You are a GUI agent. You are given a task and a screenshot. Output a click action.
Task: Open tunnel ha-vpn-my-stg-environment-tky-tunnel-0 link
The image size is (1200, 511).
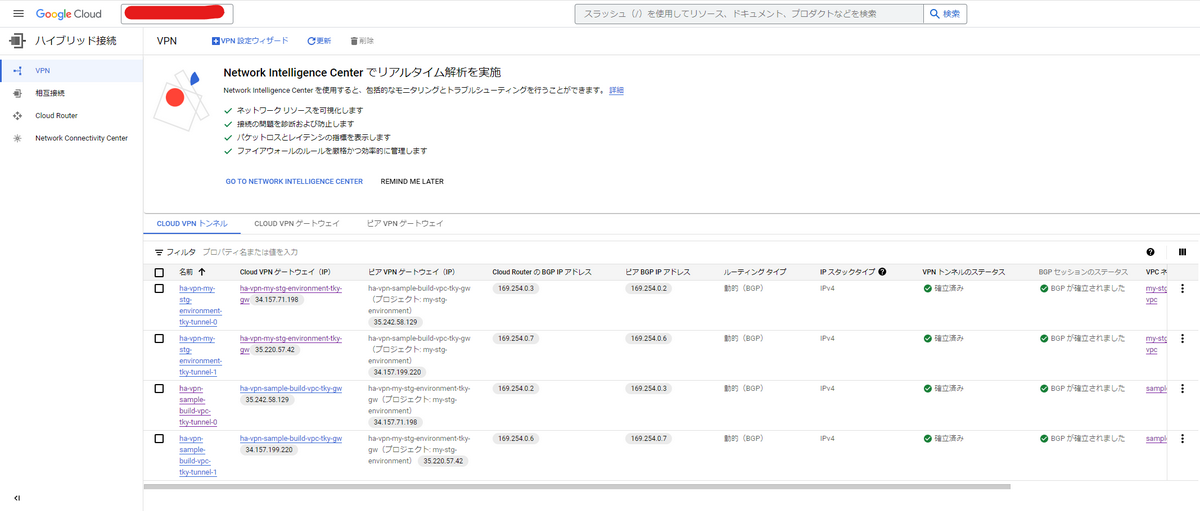coord(198,305)
